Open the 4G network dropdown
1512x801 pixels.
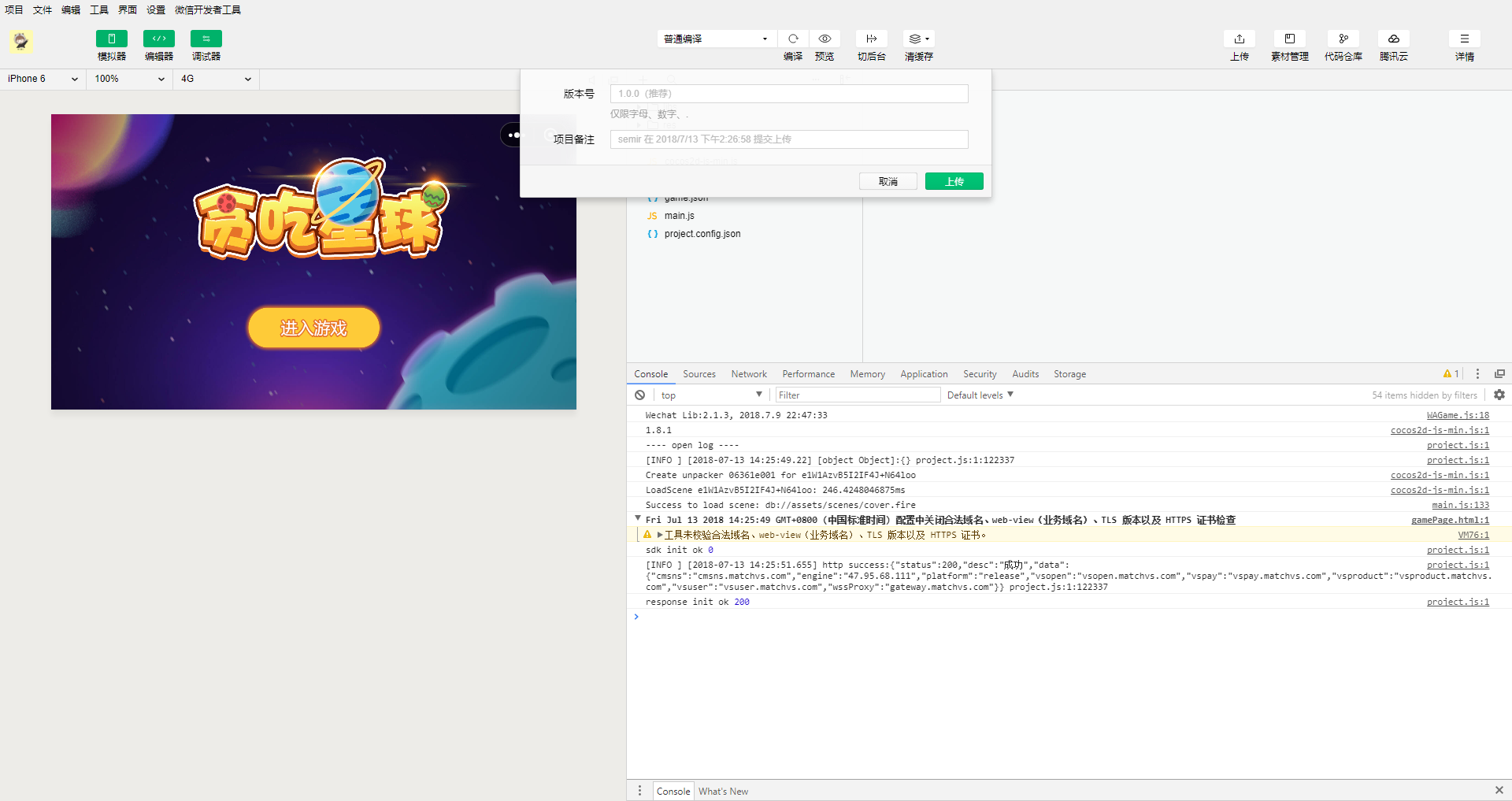click(216, 79)
